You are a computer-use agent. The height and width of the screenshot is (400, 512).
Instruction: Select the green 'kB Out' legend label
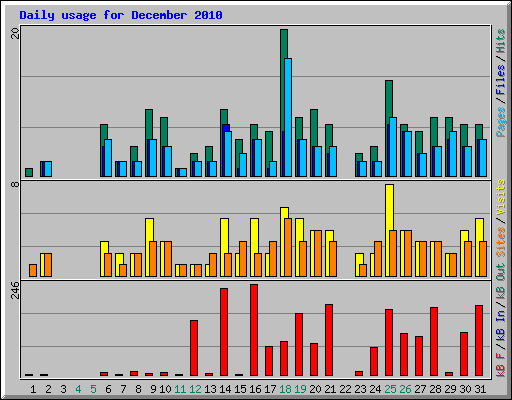pyautogui.click(x=500, y=282)
